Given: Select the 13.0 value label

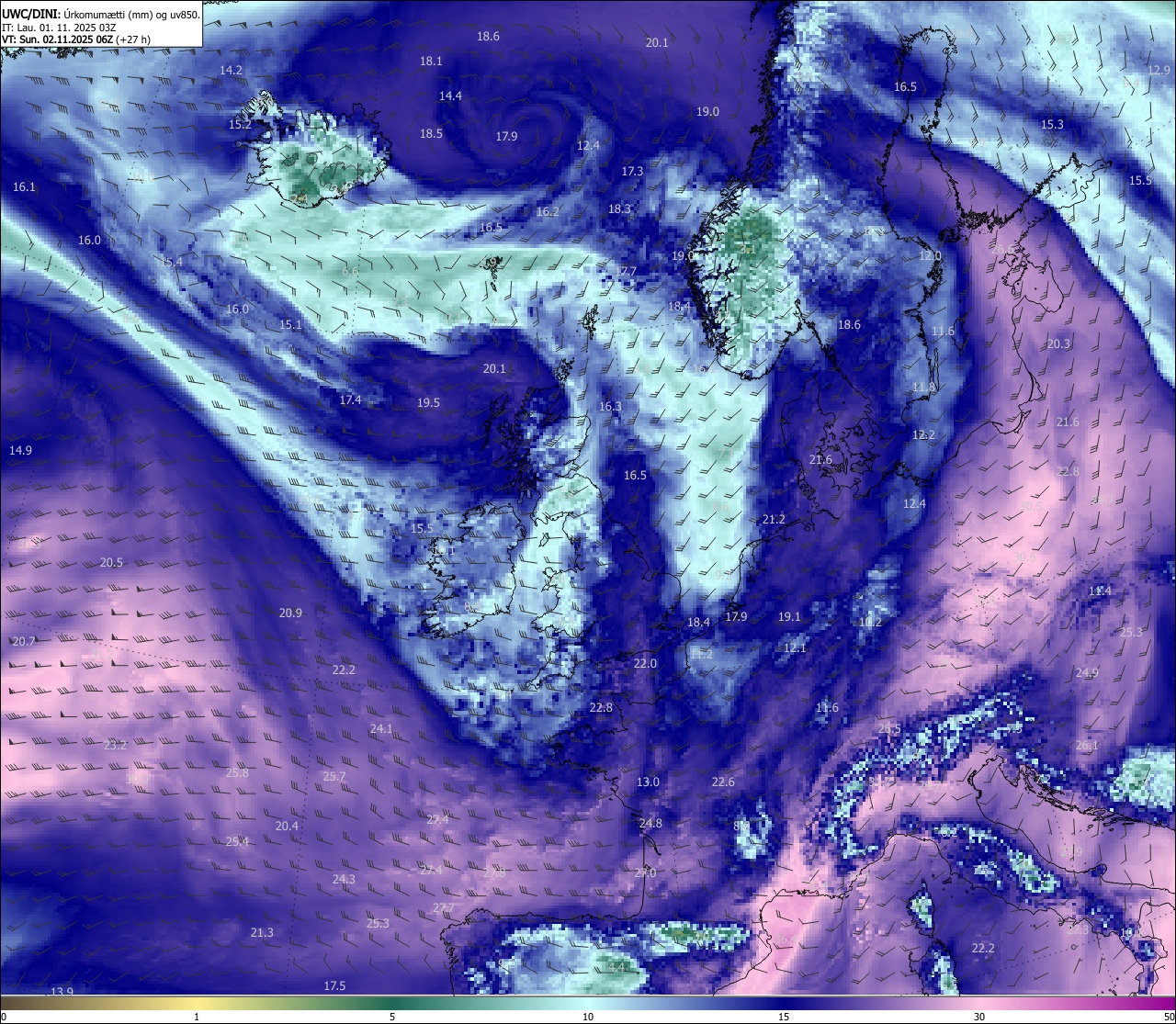Looking at the screenshot, I should (648, 782).
